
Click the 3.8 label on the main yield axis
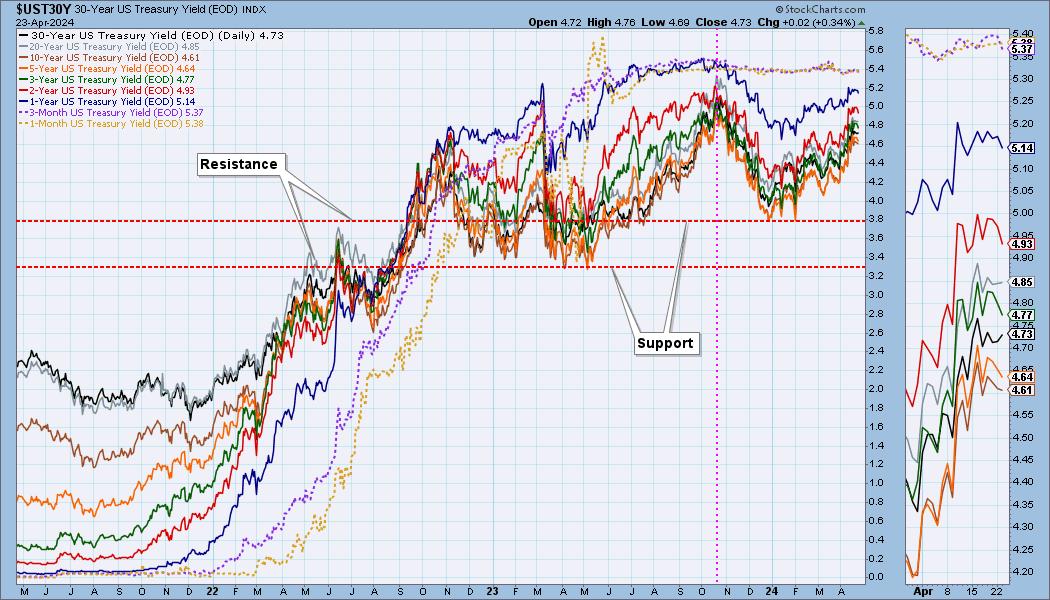[x=875, y=219]
